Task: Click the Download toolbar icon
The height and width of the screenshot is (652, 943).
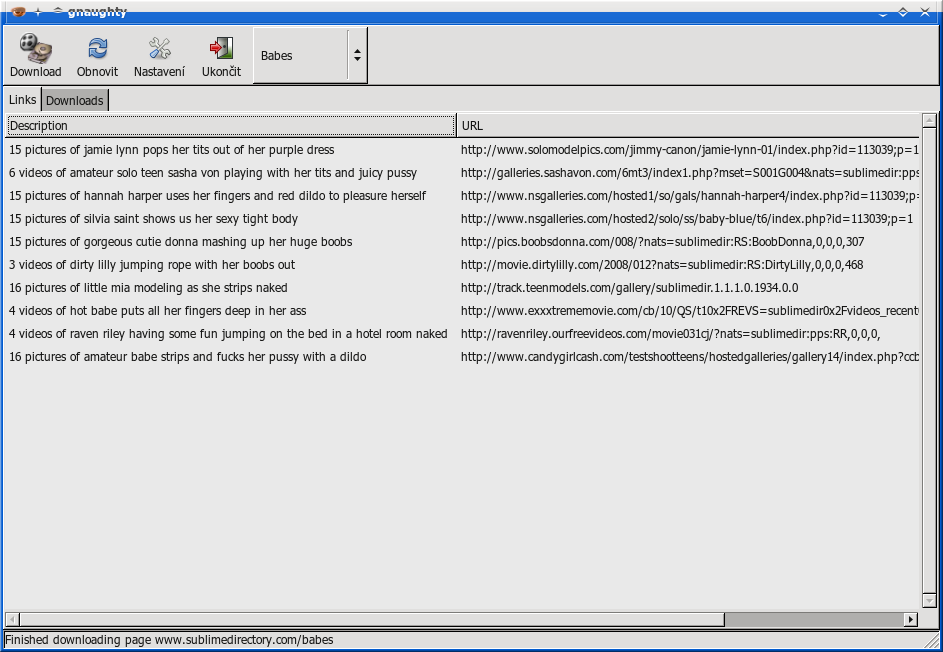Action: (x=35, y=55)
